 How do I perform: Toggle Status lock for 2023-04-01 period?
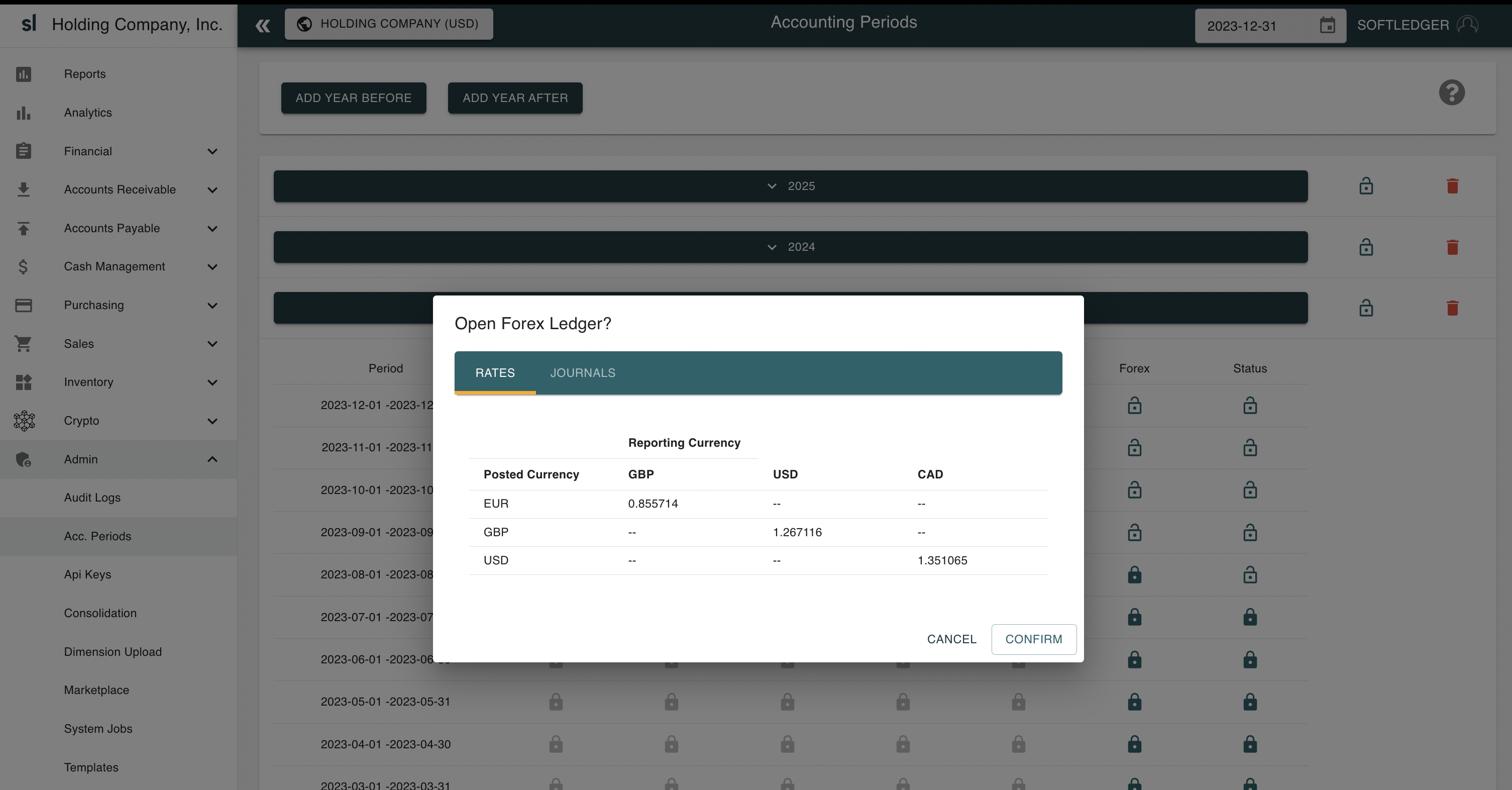[x=1250, y=744]
